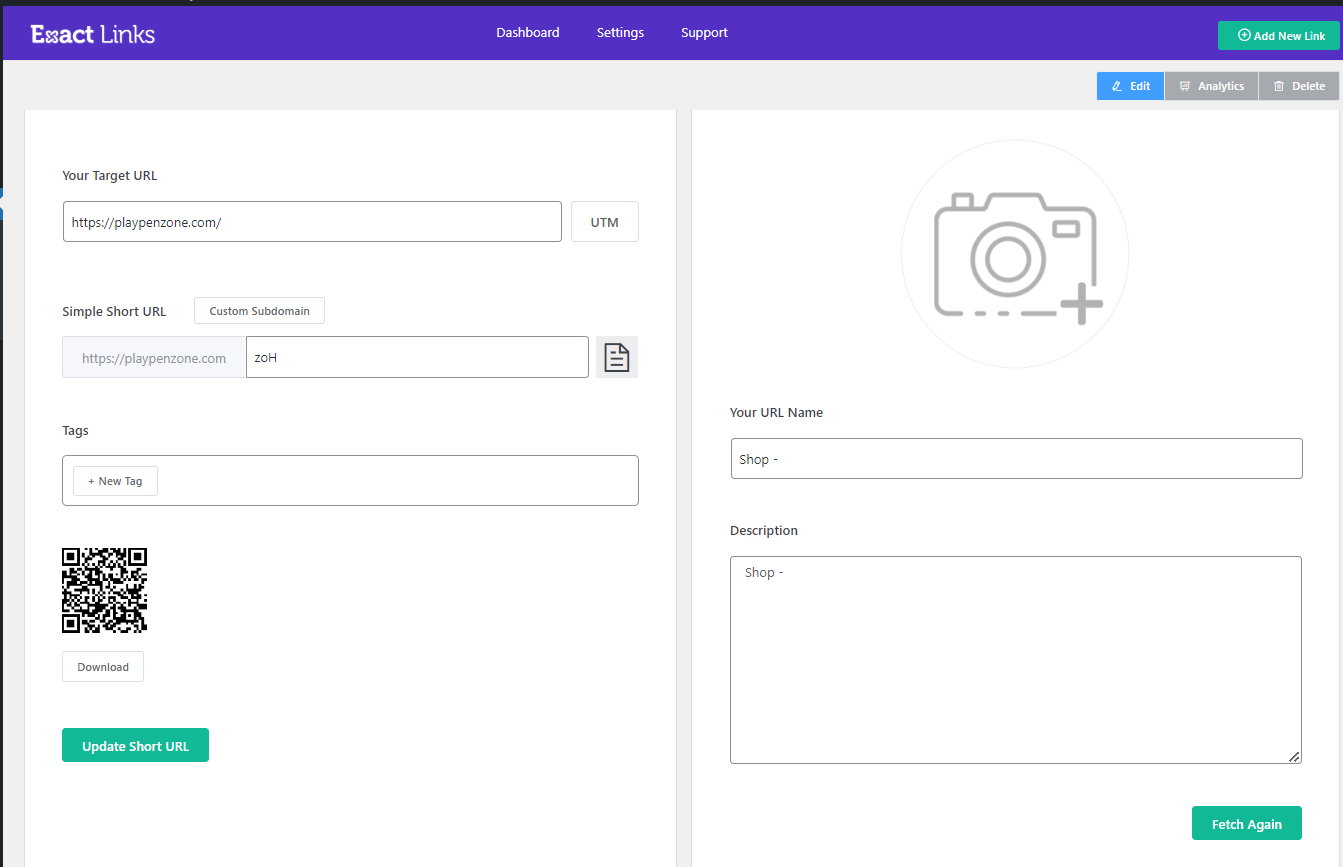Click the Simple Short URL label
Screen dimensions: 1343x867
coord(114,311)
